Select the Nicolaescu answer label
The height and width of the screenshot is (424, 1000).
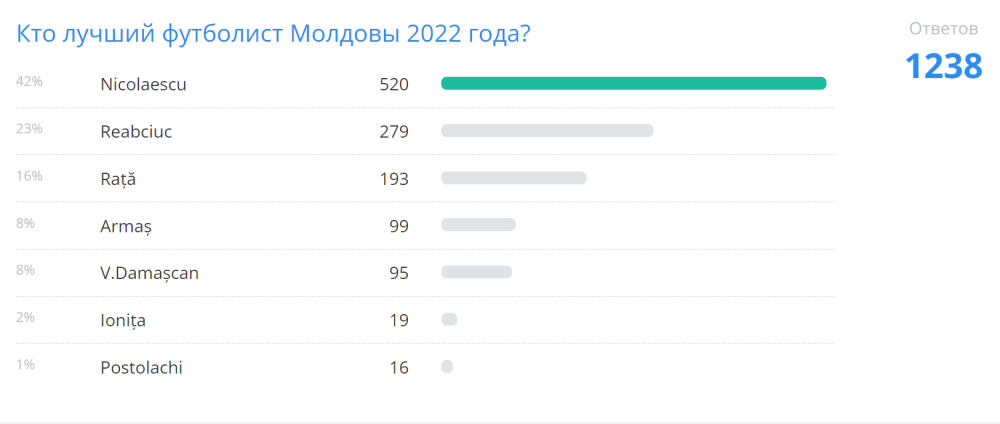click(x=143, y=84)
